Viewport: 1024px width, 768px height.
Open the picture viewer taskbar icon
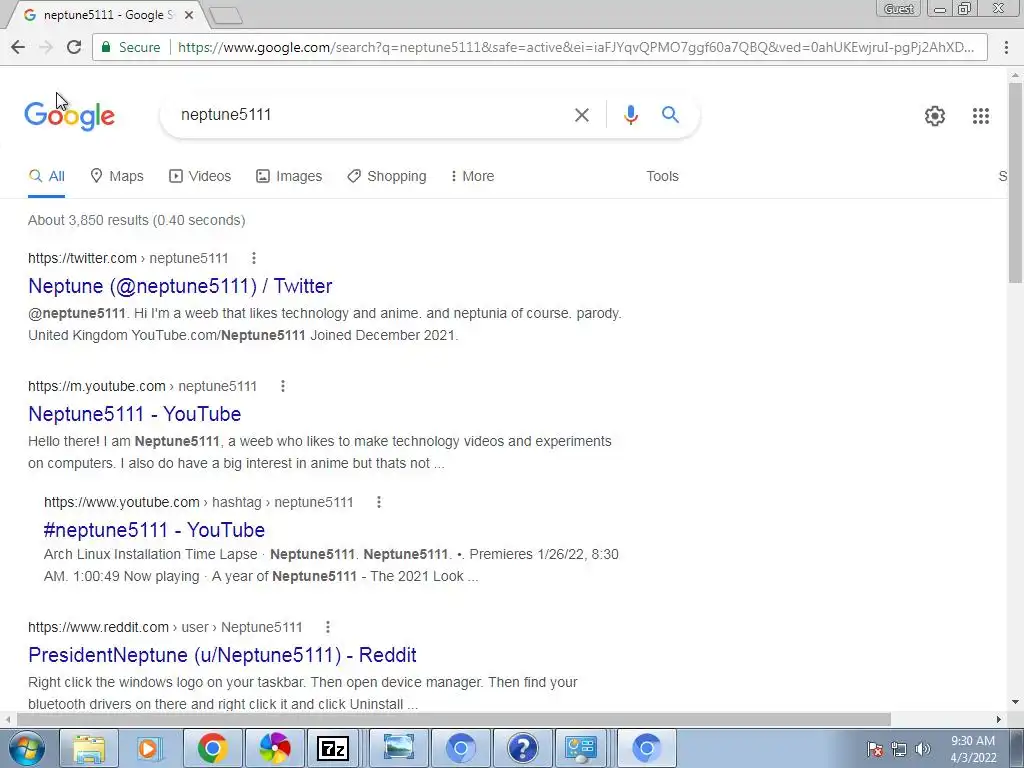[x=398, y=748]
